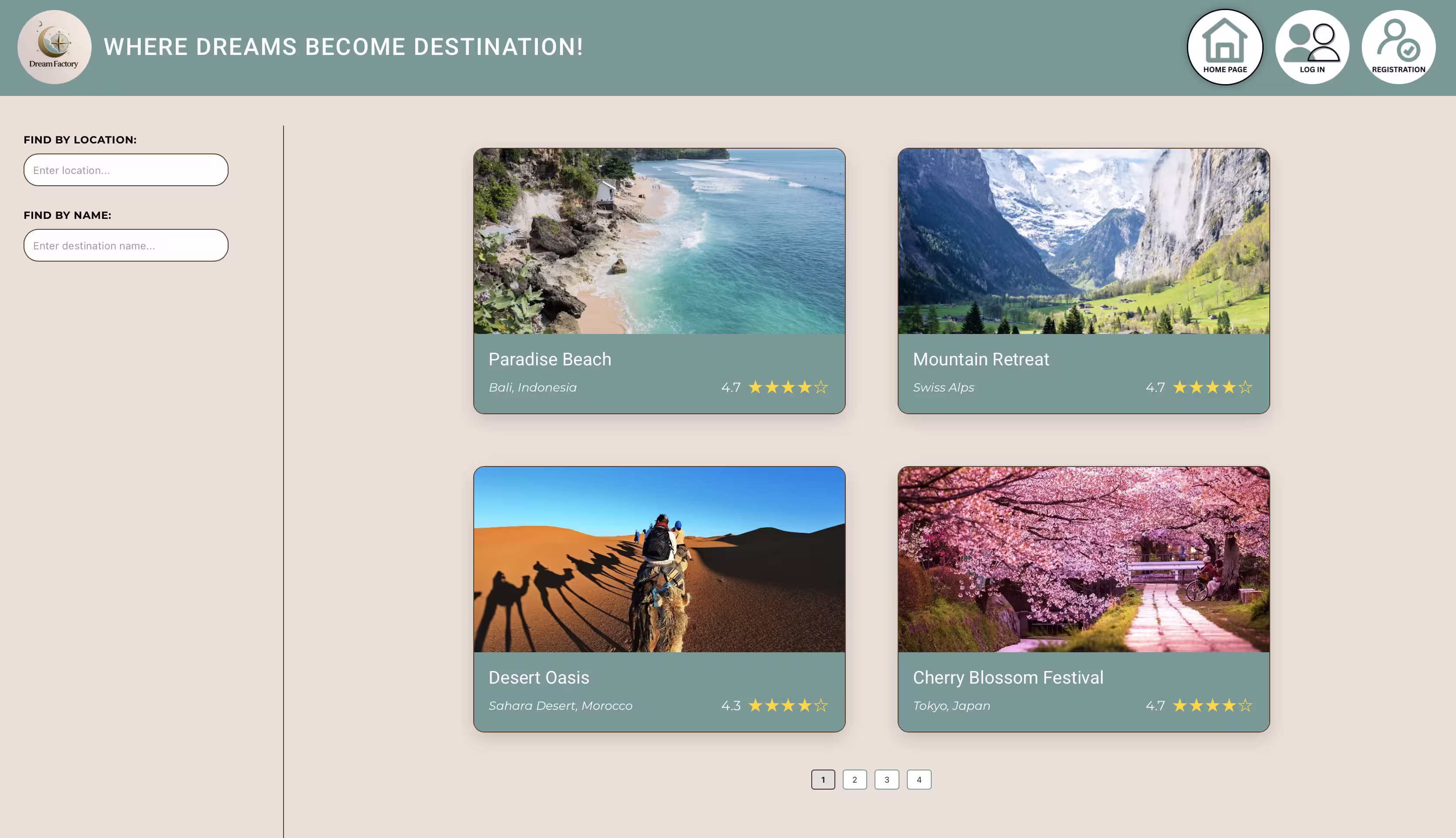
Task: Open the Desert Oasis camel photo
Action: click(659, 559)
